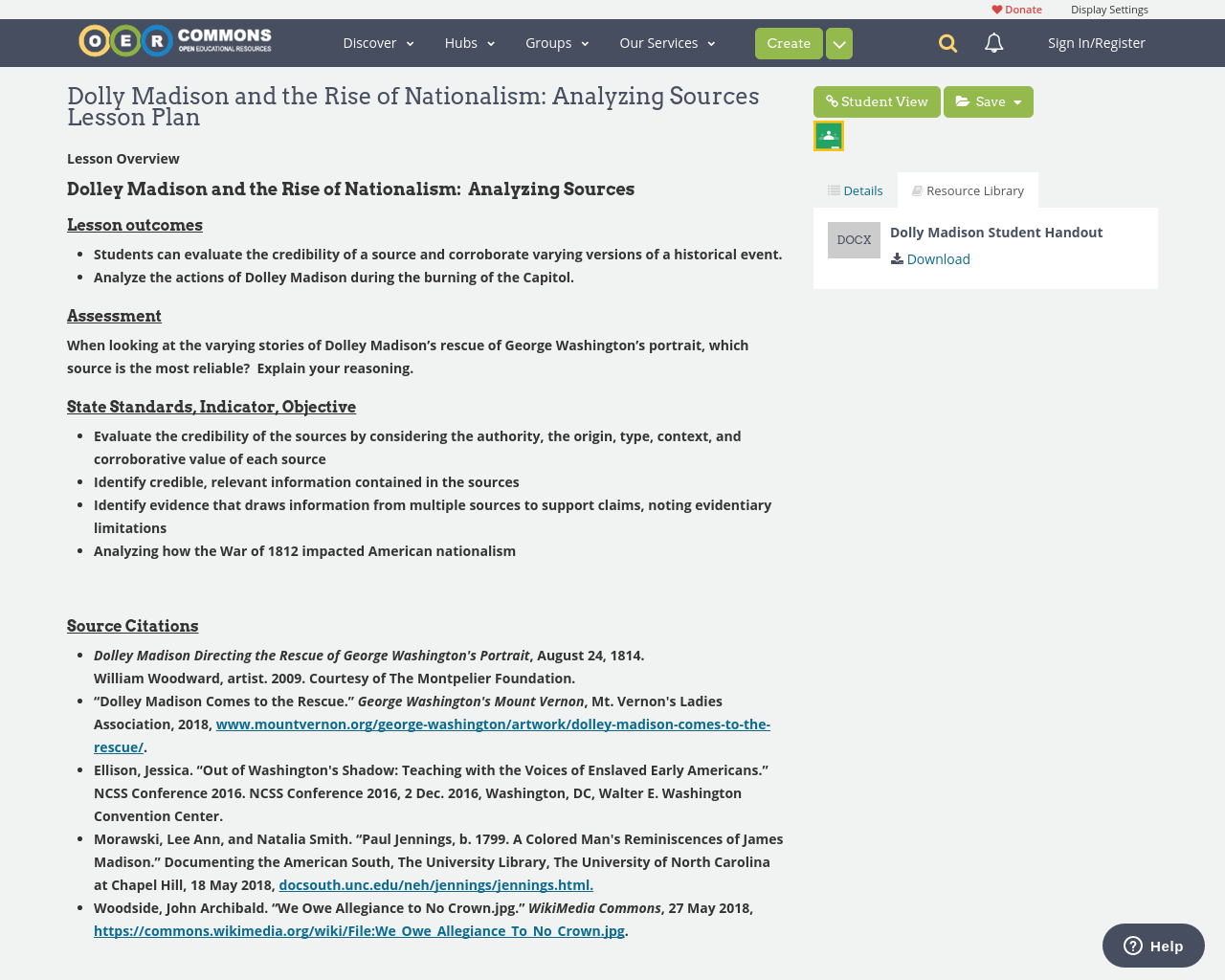The image size is (1225, 980).
Task: Share to Google Classroom icon
Action: click(x=829, y=136)
